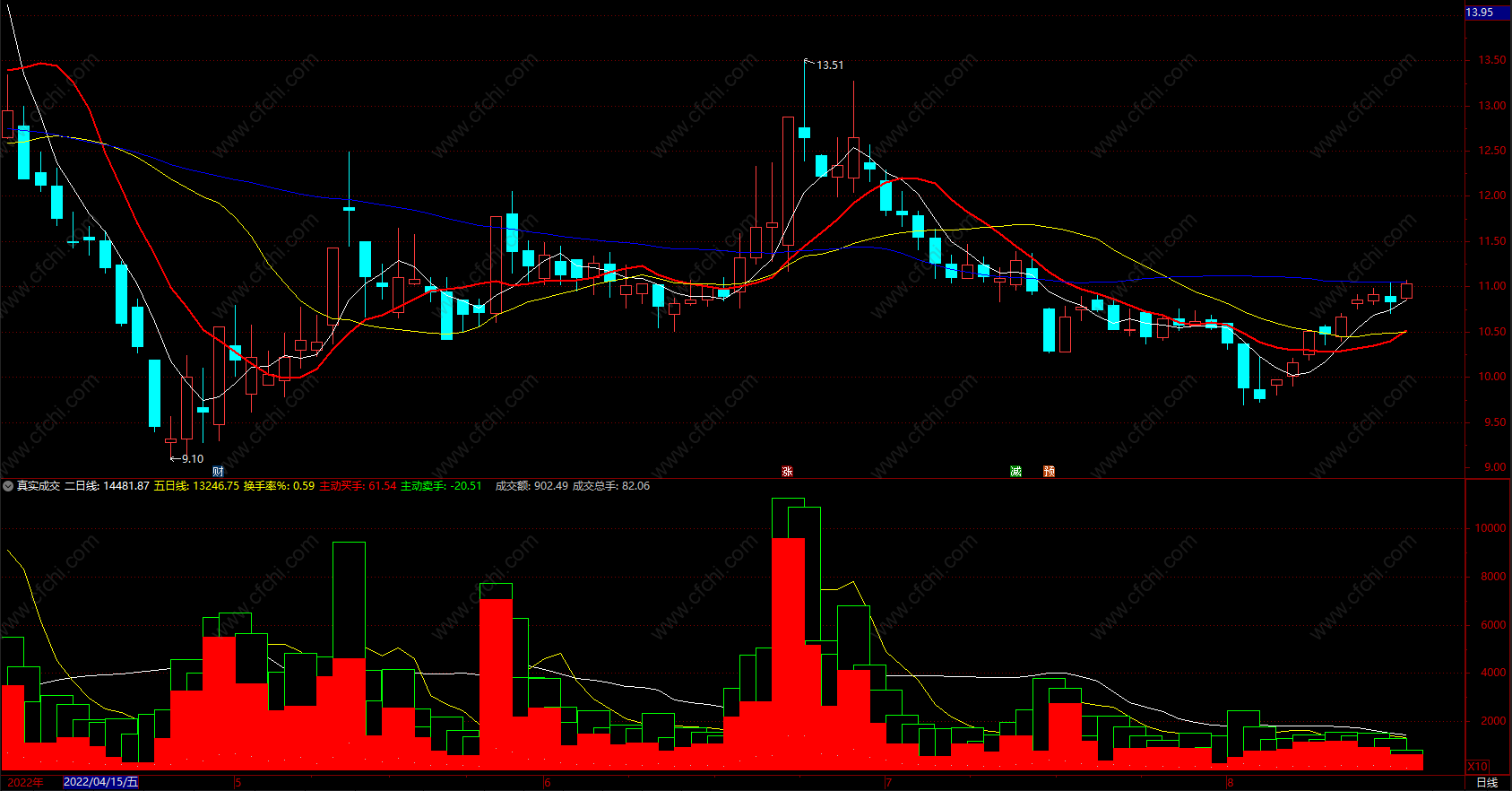Viewport: 1512px width, 791px height.
Task: Open the 真实成交 indicator dropdown arrow
Action: coord(8,486)
